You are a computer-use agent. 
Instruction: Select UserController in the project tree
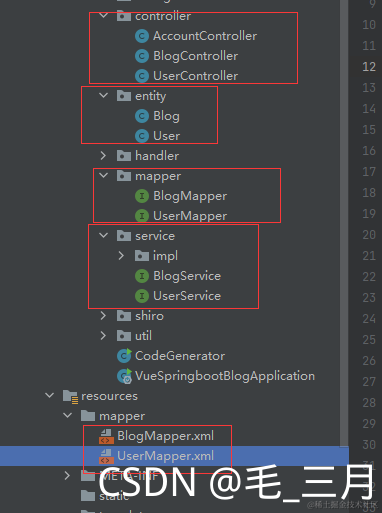[196, 76]
